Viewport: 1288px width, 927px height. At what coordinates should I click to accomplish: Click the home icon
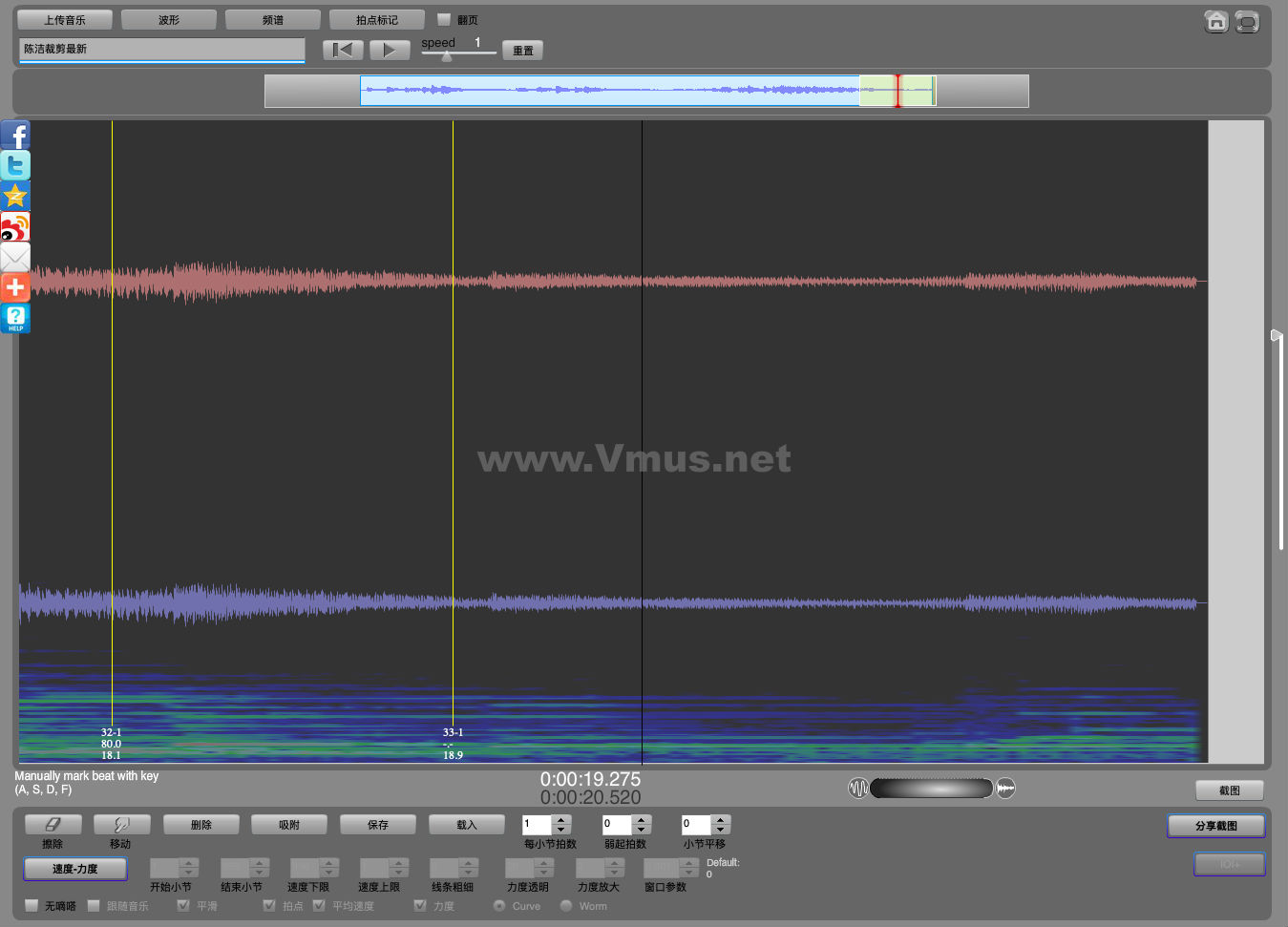pos(1215,22)
